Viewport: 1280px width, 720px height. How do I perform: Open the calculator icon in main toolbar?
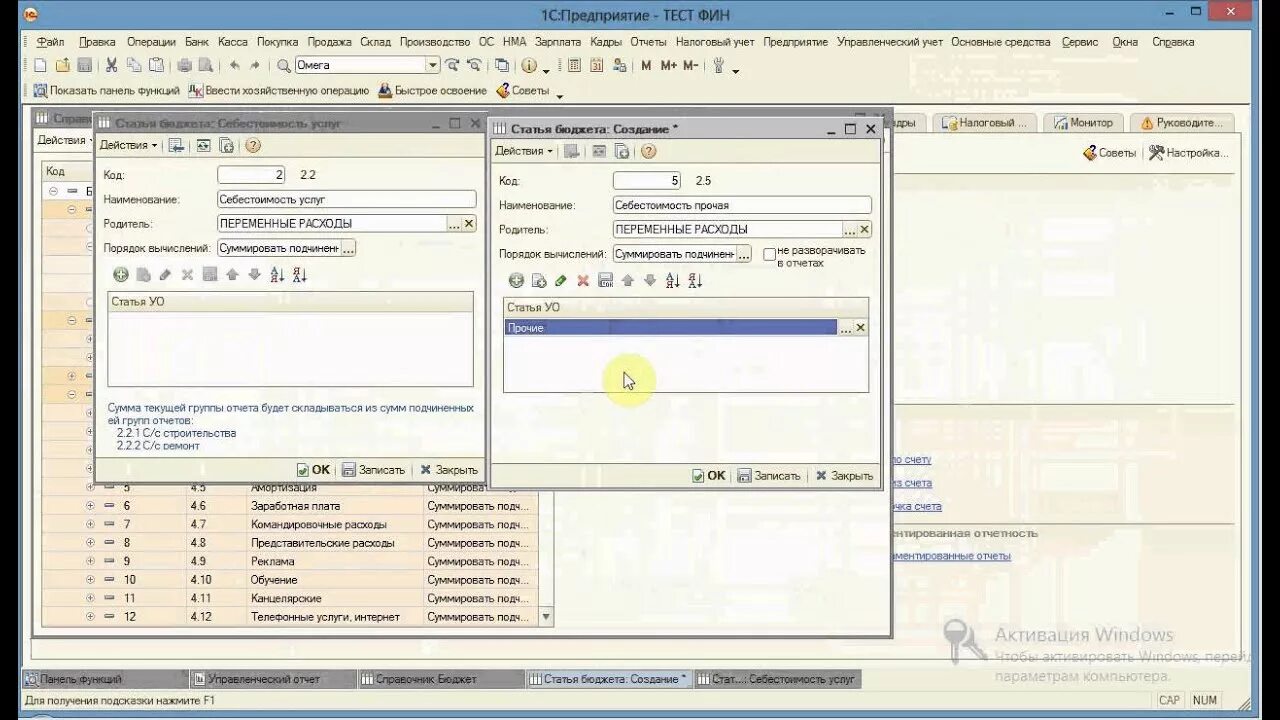pos(575,65)
